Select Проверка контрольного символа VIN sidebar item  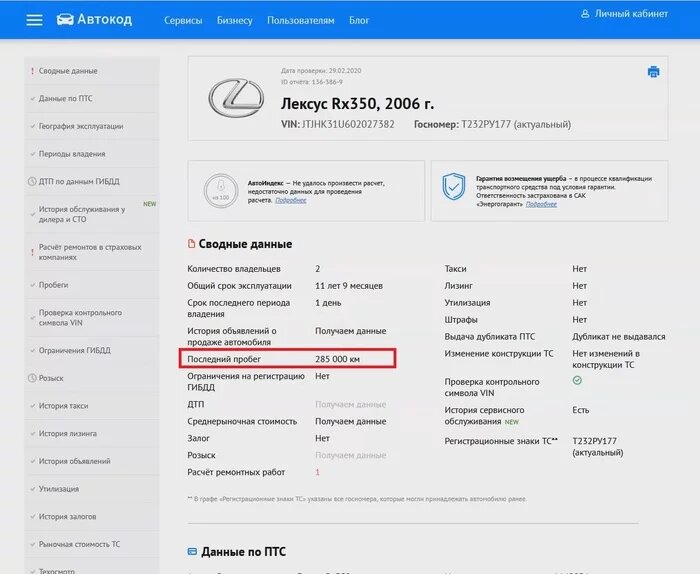pos(92,318)
